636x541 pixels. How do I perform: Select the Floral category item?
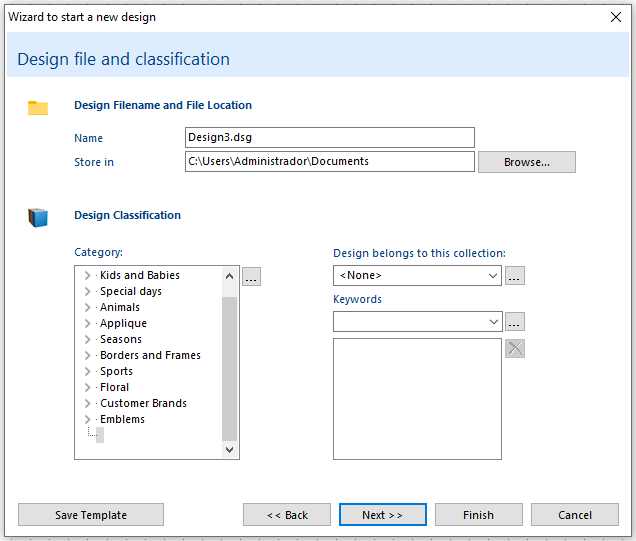(114, 388)
